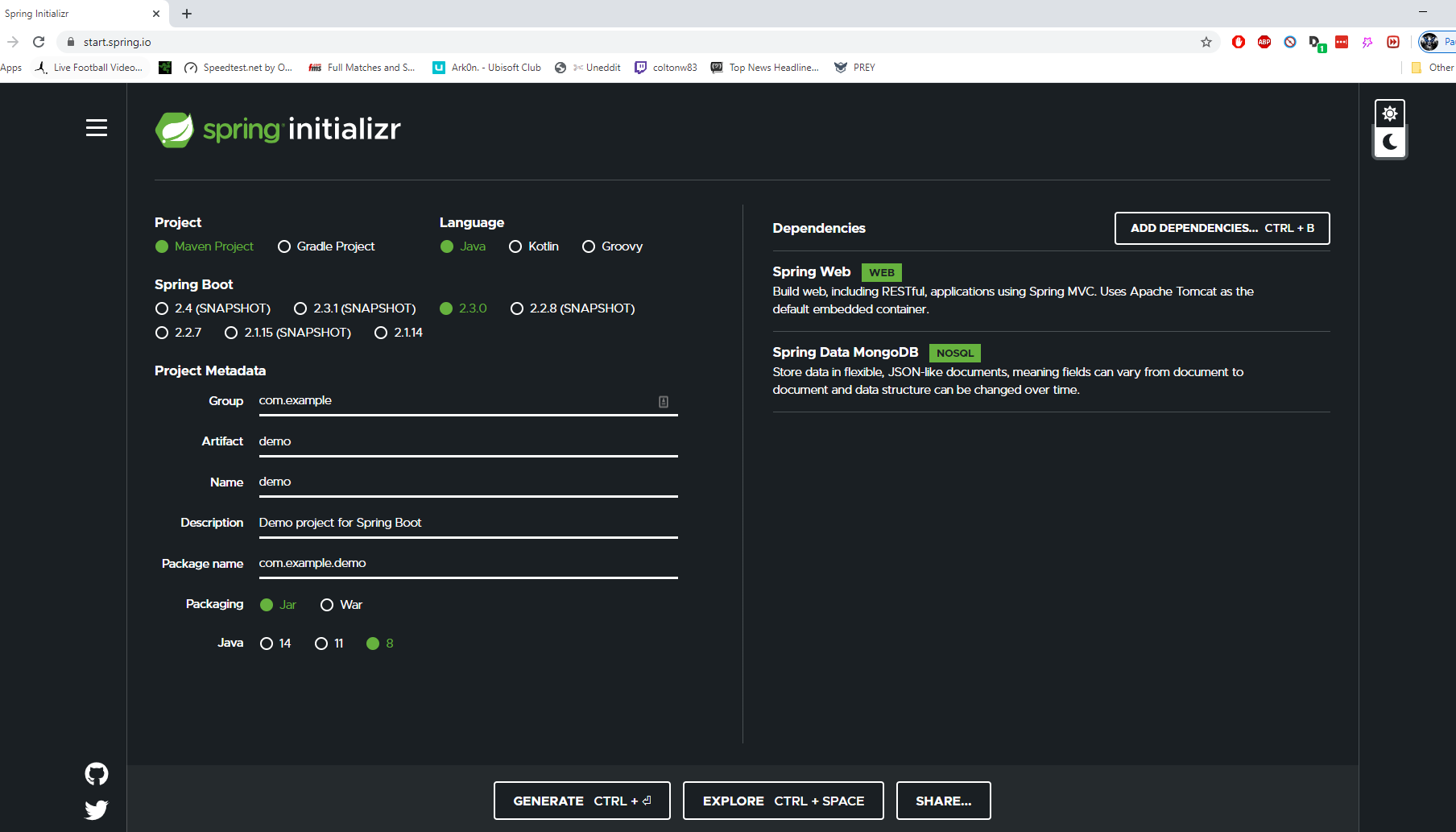Screen dimensions: 1456x832
Task: Select Java version 14
Action: (x=275, y=644)
